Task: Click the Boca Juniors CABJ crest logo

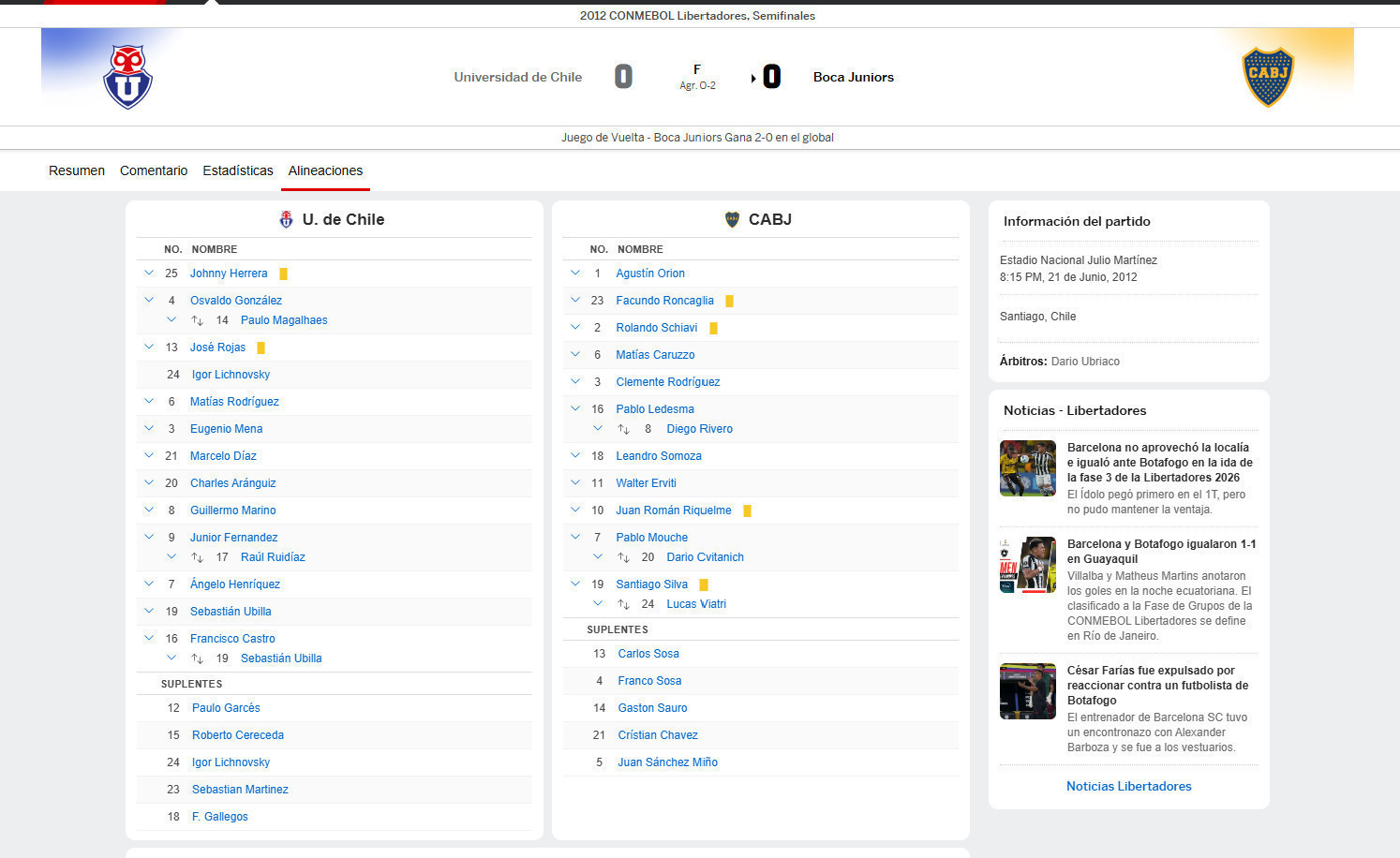Action: pos(1268,77)
